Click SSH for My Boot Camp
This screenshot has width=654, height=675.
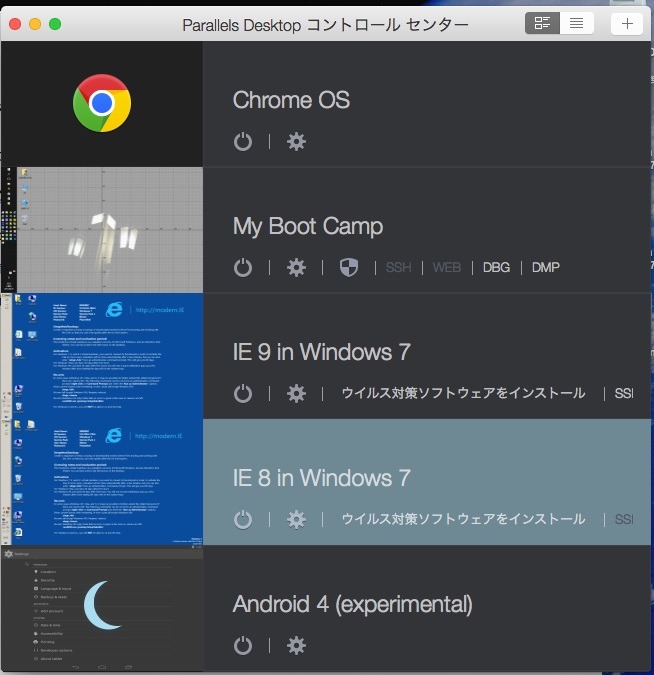tap(398, 267)
